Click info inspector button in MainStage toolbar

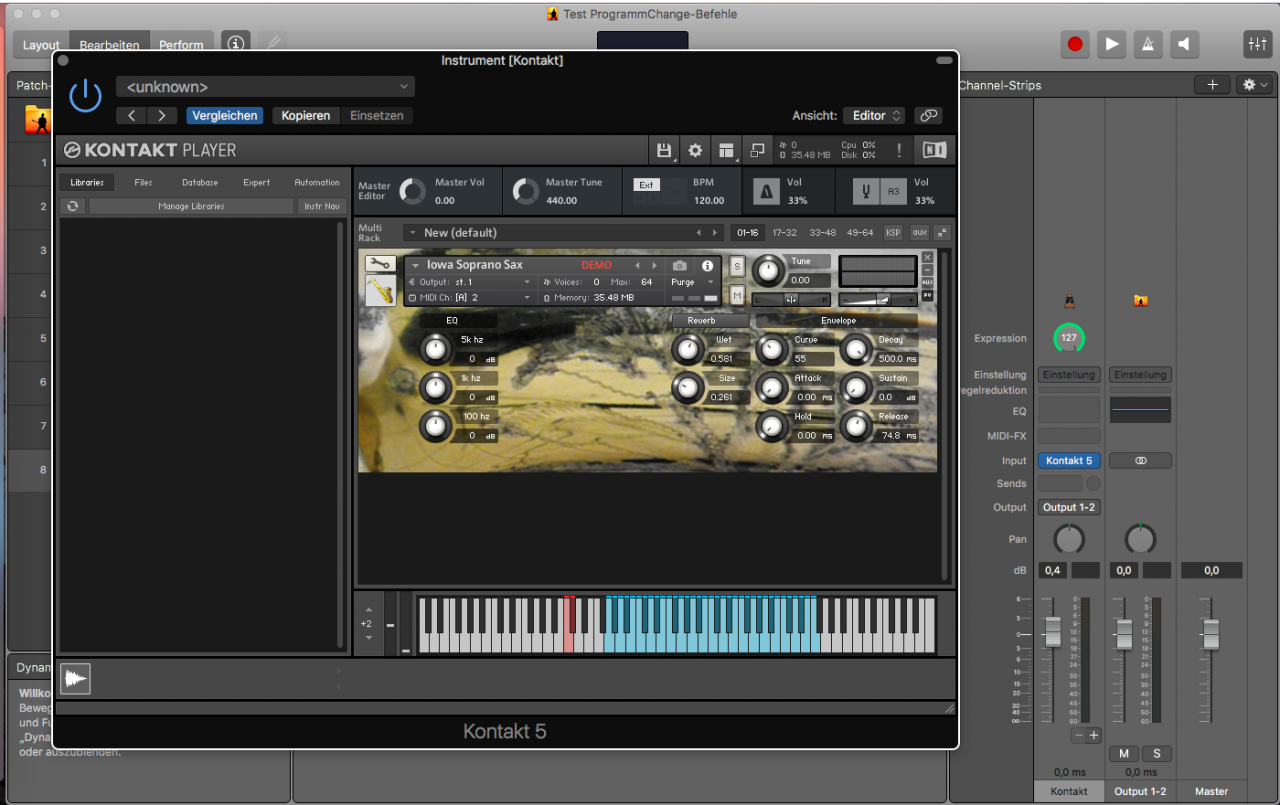tap(236, 44)
